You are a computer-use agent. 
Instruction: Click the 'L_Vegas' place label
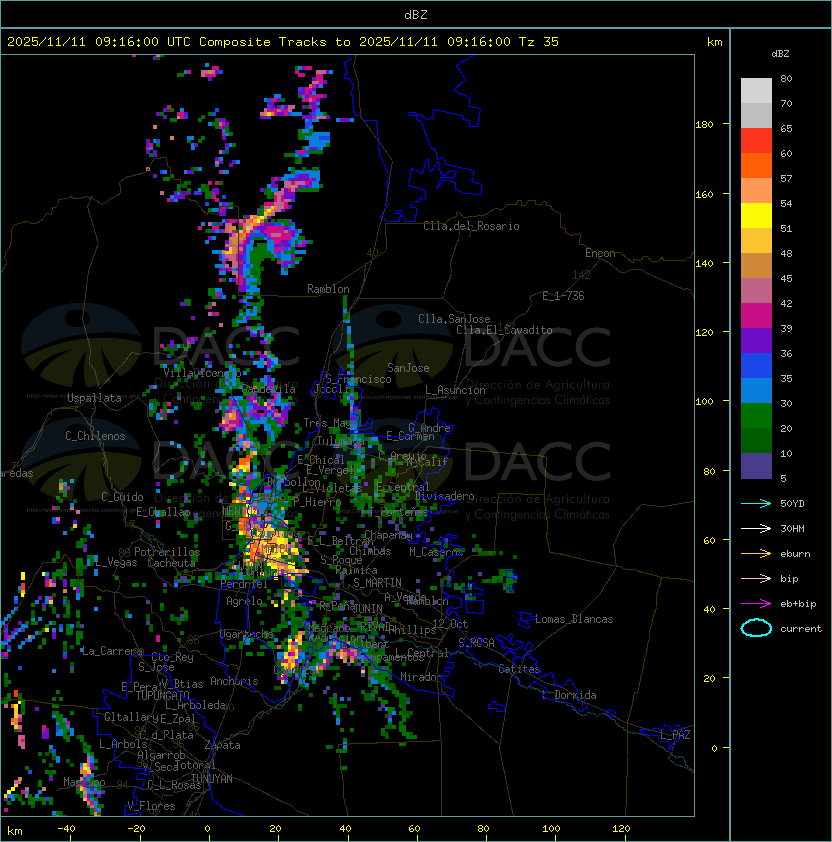[115, 562]
